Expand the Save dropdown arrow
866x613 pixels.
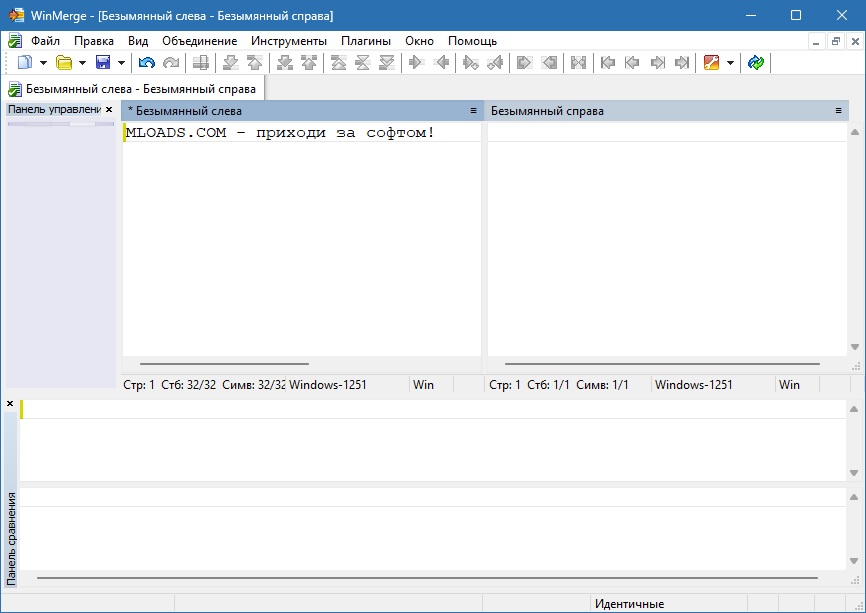point(121,63)
